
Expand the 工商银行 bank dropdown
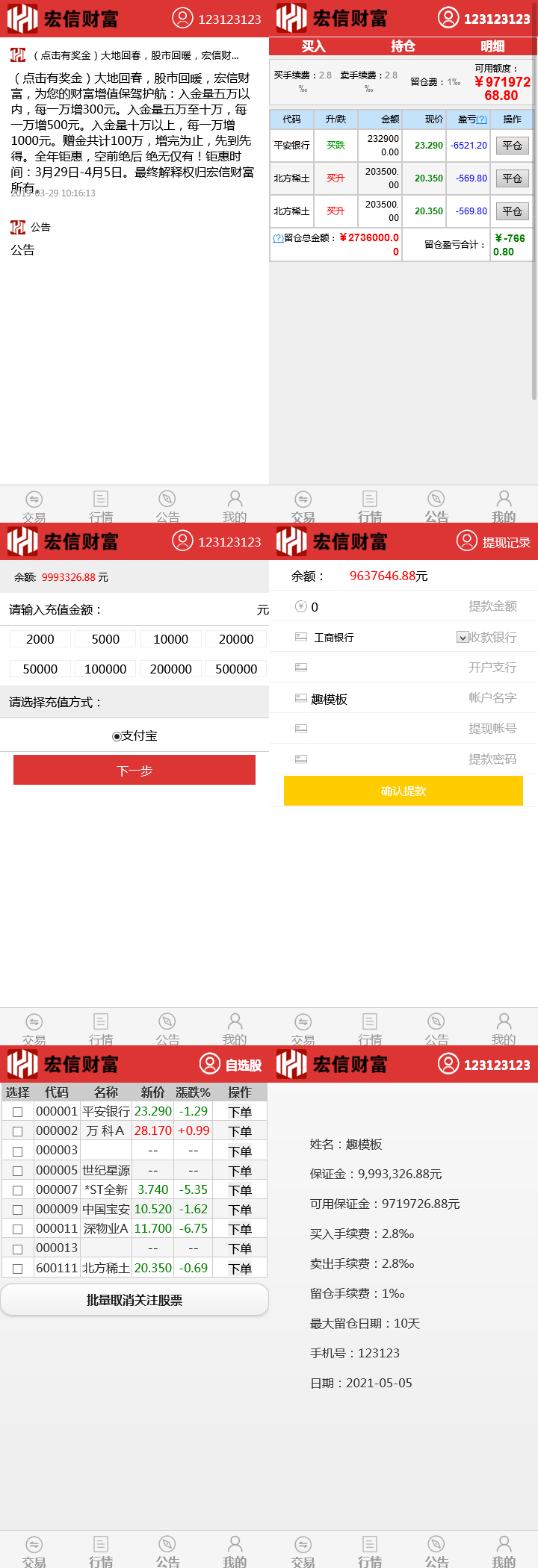click(x=463, y=637)
